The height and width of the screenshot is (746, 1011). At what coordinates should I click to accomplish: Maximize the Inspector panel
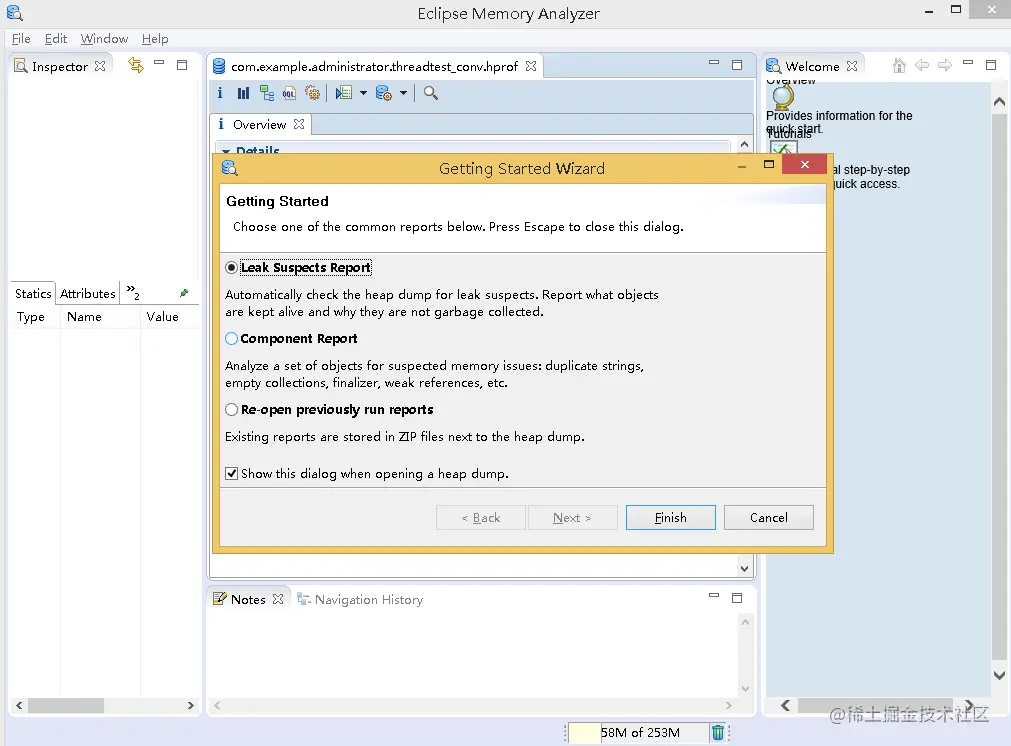click(x=182, y=64)
